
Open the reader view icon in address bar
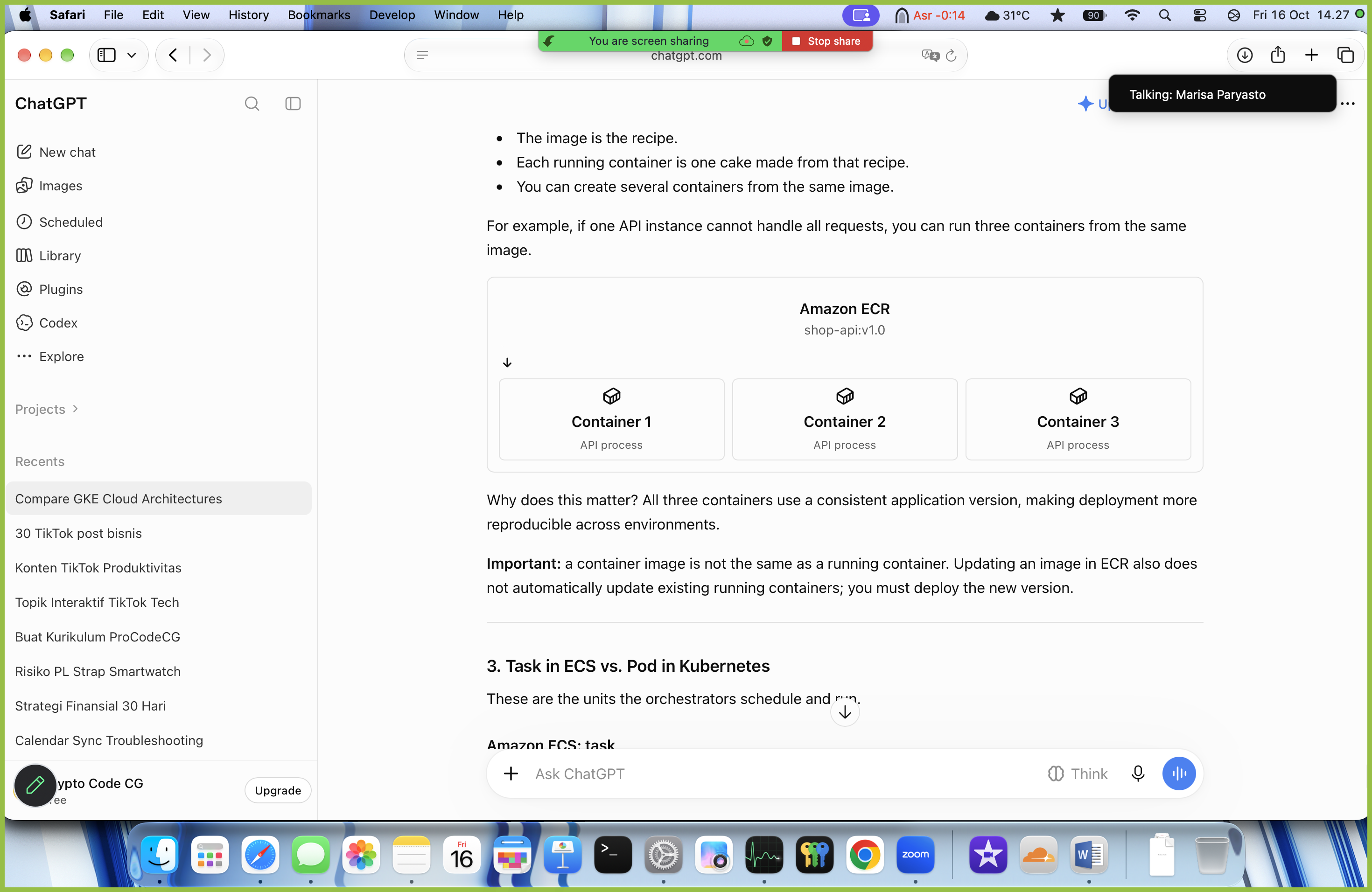(422, 56)
